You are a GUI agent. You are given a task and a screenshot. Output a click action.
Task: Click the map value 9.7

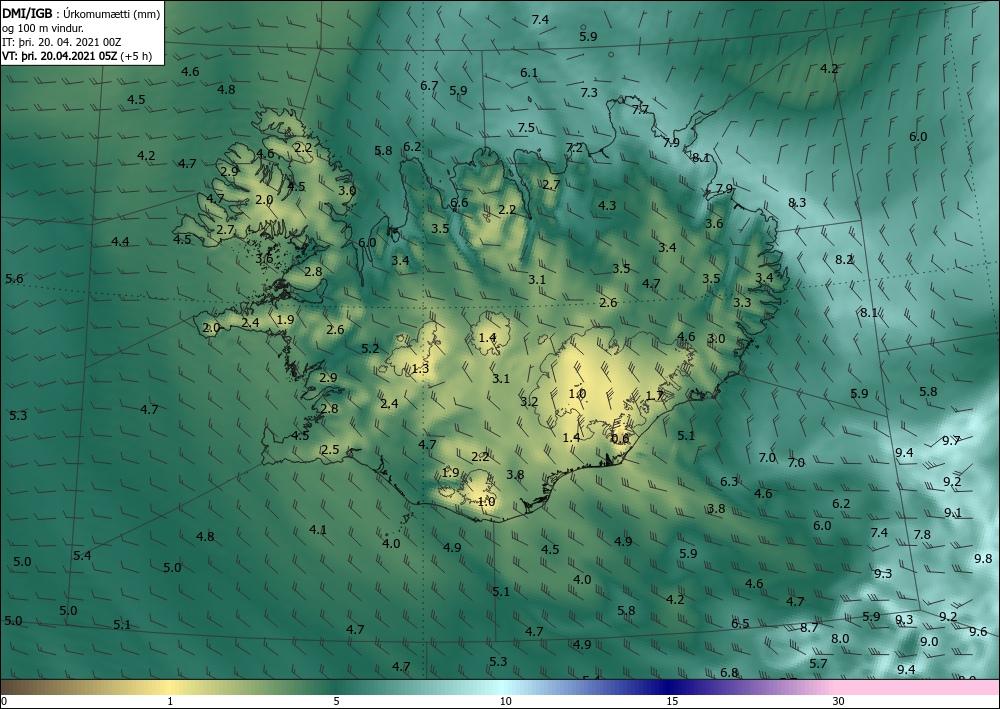tap(951, 441)
